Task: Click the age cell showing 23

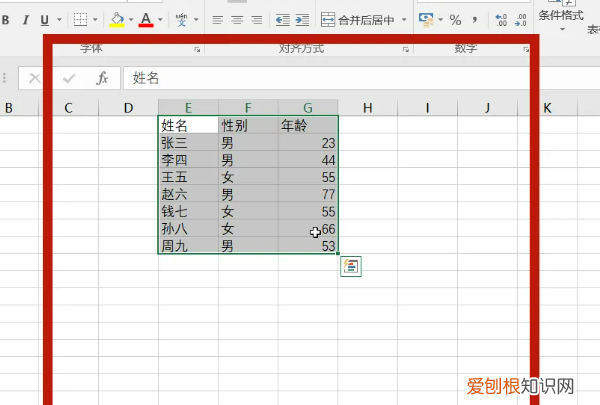Action: [x=308, y=142]
